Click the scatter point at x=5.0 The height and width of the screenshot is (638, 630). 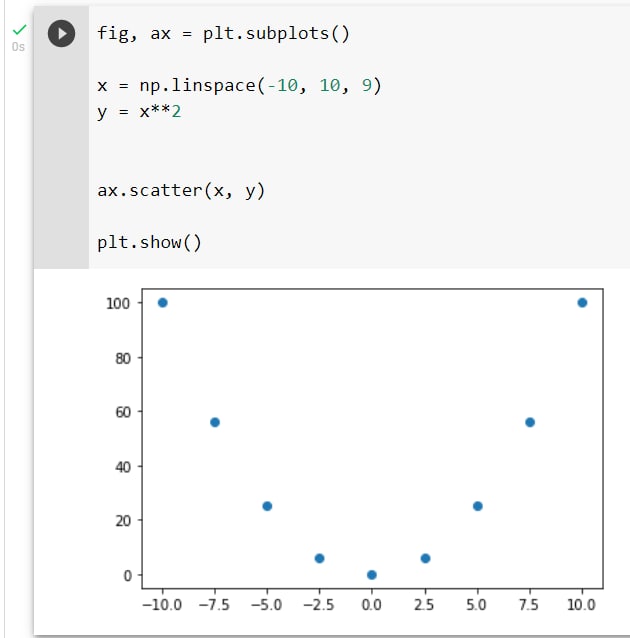[x=478, y=506]
